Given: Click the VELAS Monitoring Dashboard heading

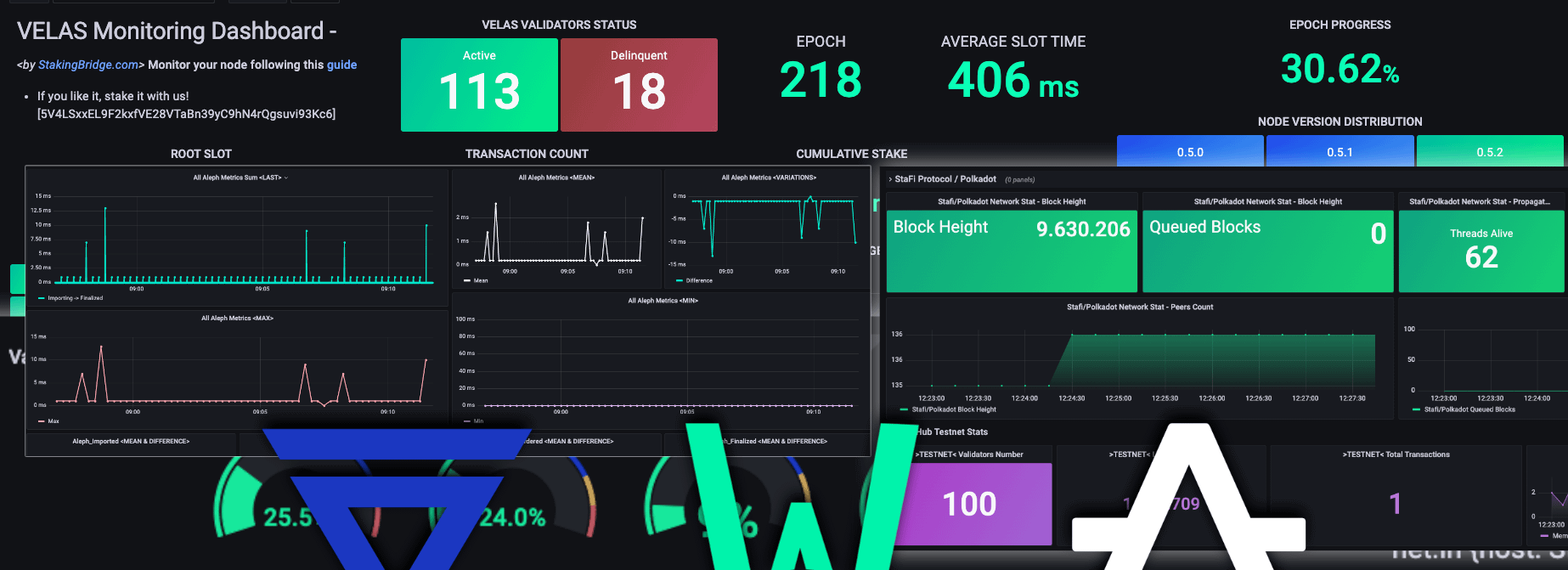Looking at the screenshot, I should click(x=177, y=31).
